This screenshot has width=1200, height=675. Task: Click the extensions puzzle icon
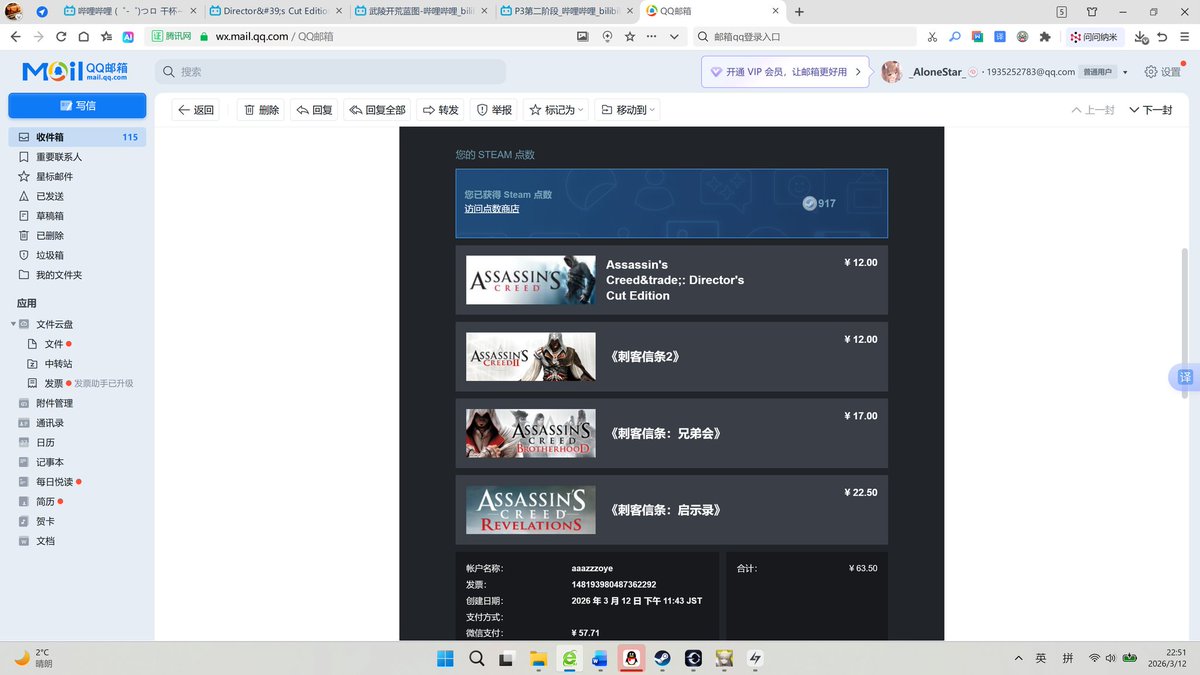(x=1045, y=37)
